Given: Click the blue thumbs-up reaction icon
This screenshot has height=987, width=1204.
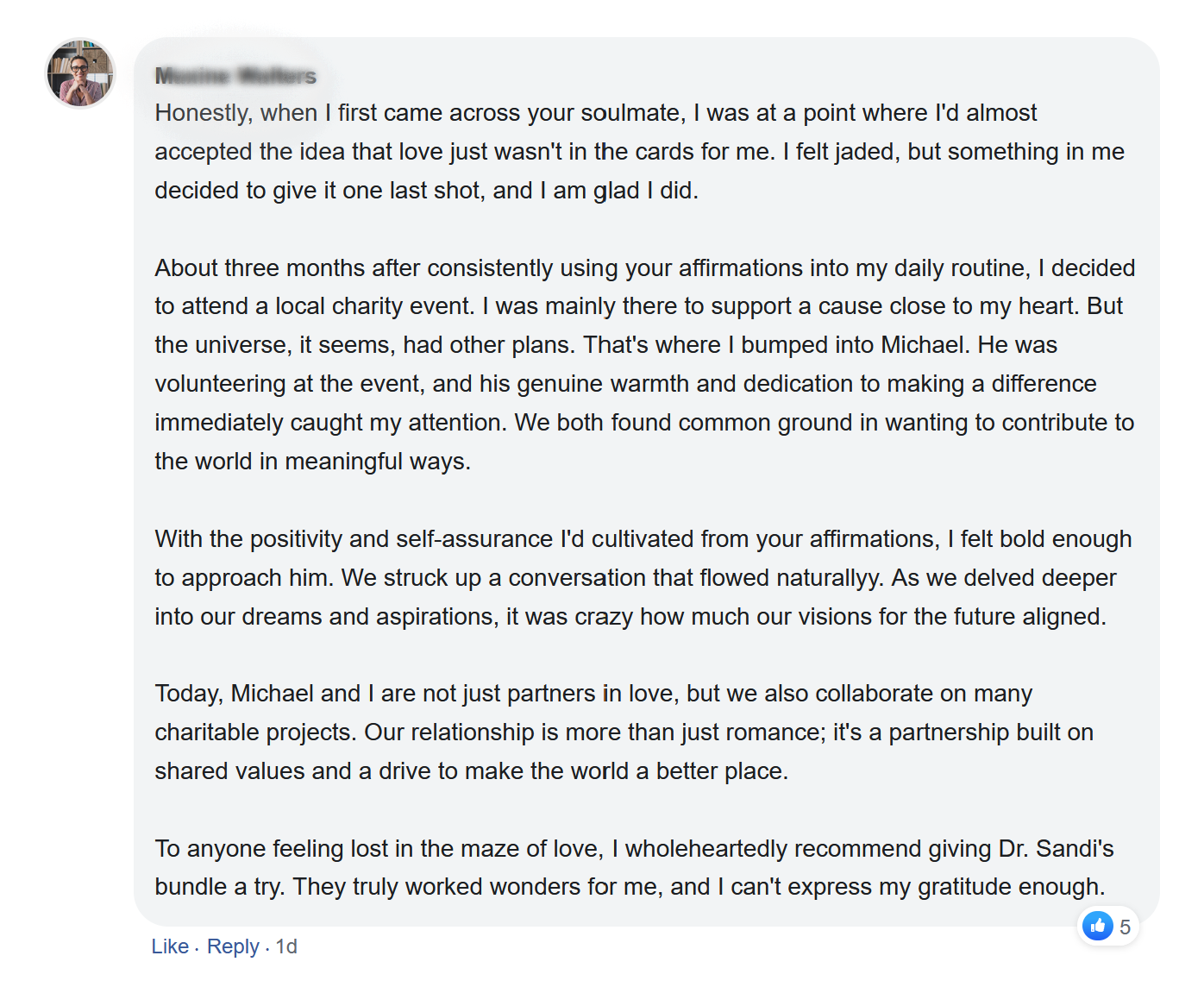Looking at the screenshot, I should pyautogui.click(x=1098, y=927).
